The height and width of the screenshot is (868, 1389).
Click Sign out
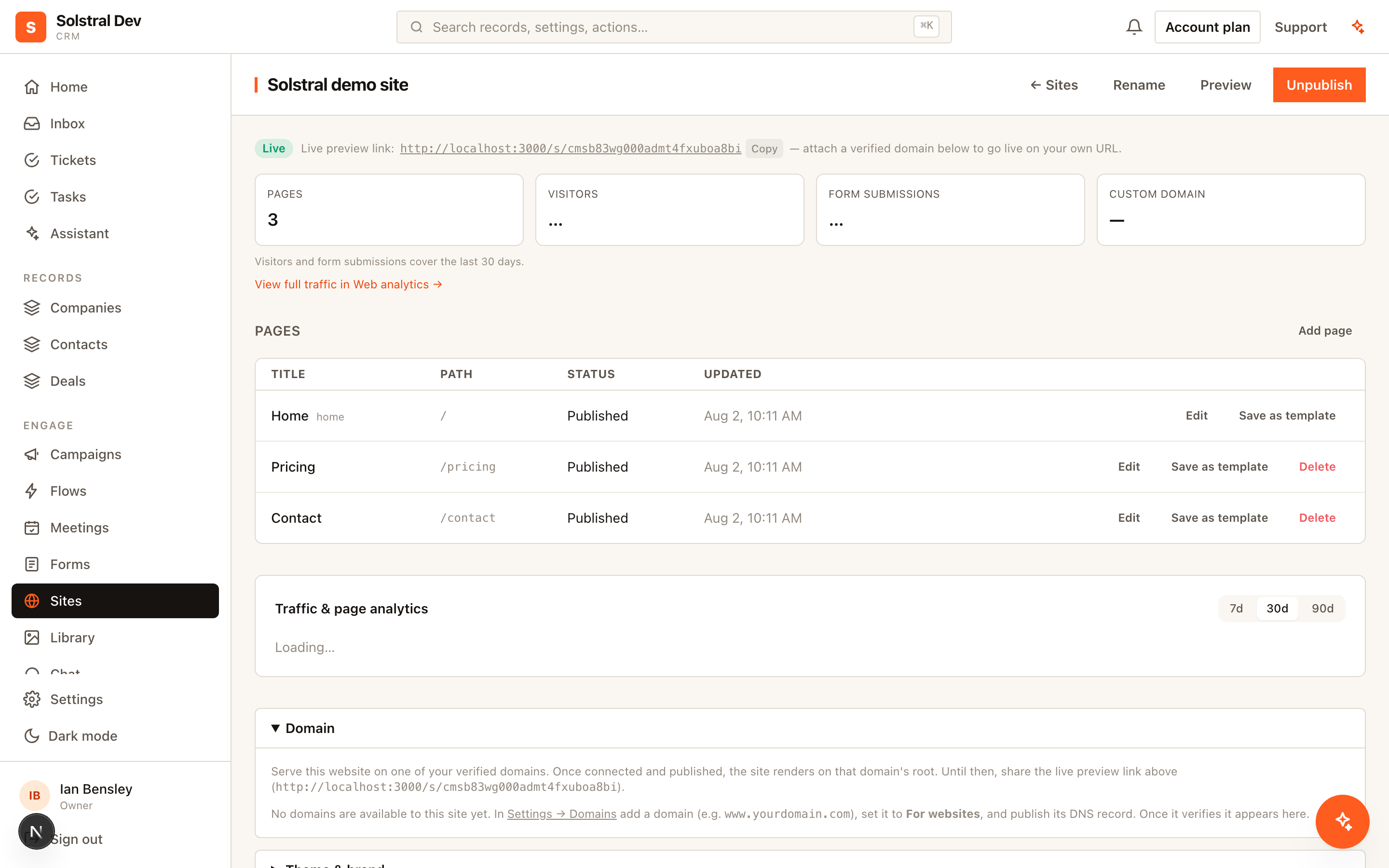pos(76,839)
